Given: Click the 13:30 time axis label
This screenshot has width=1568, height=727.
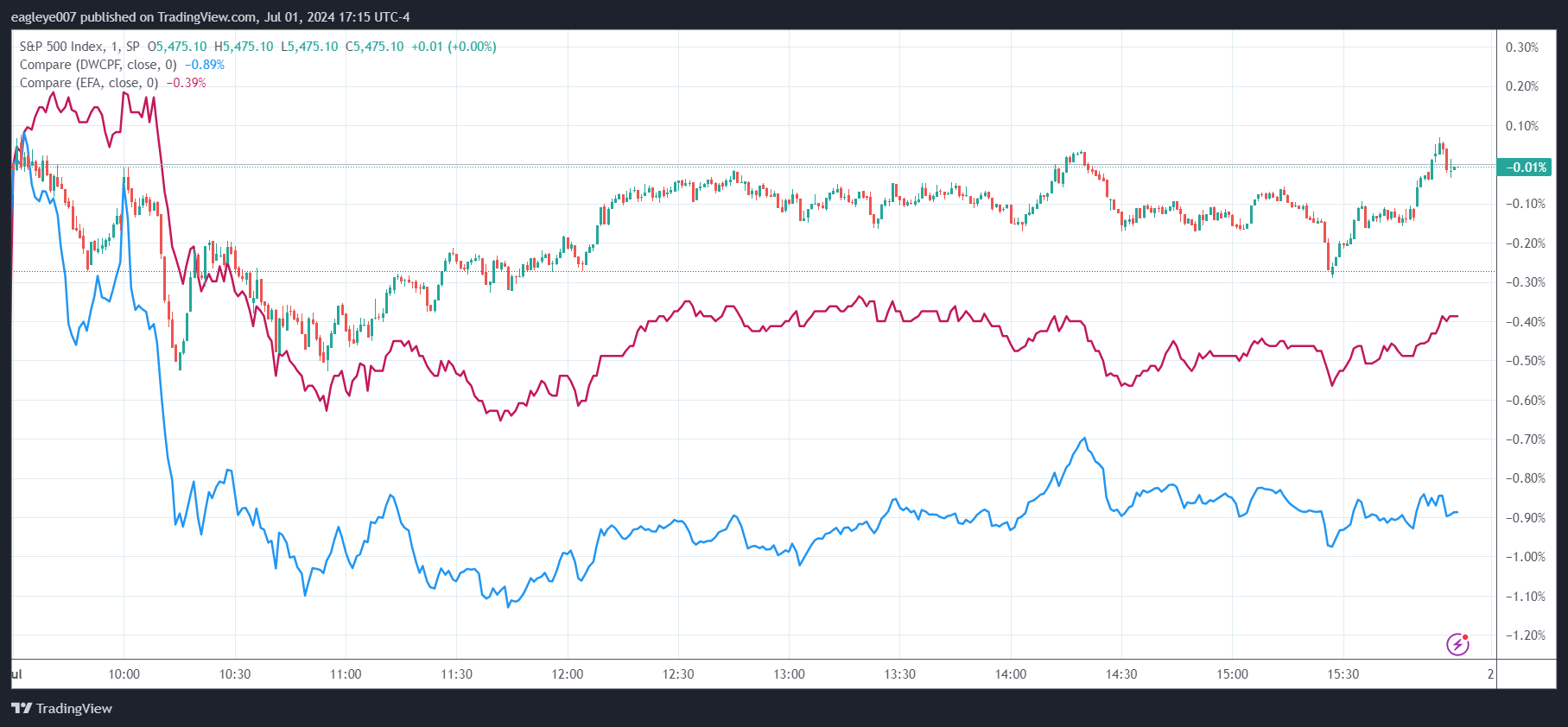Looking at the screenshot, I should pos(900,674).
